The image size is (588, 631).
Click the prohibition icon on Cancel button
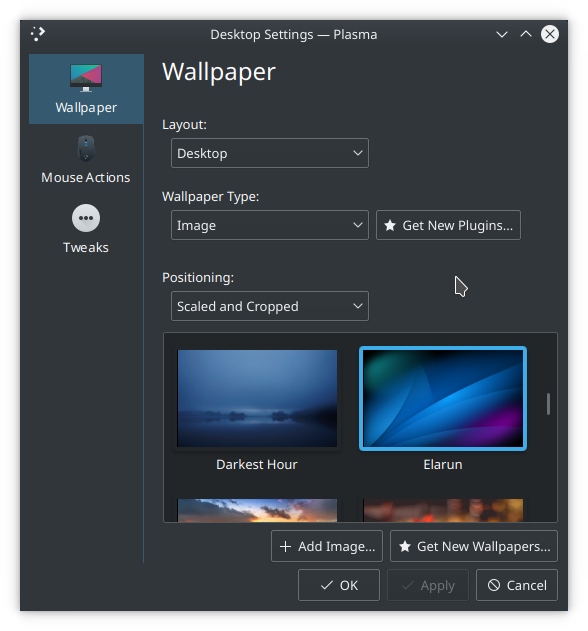[x=494, y=585]
